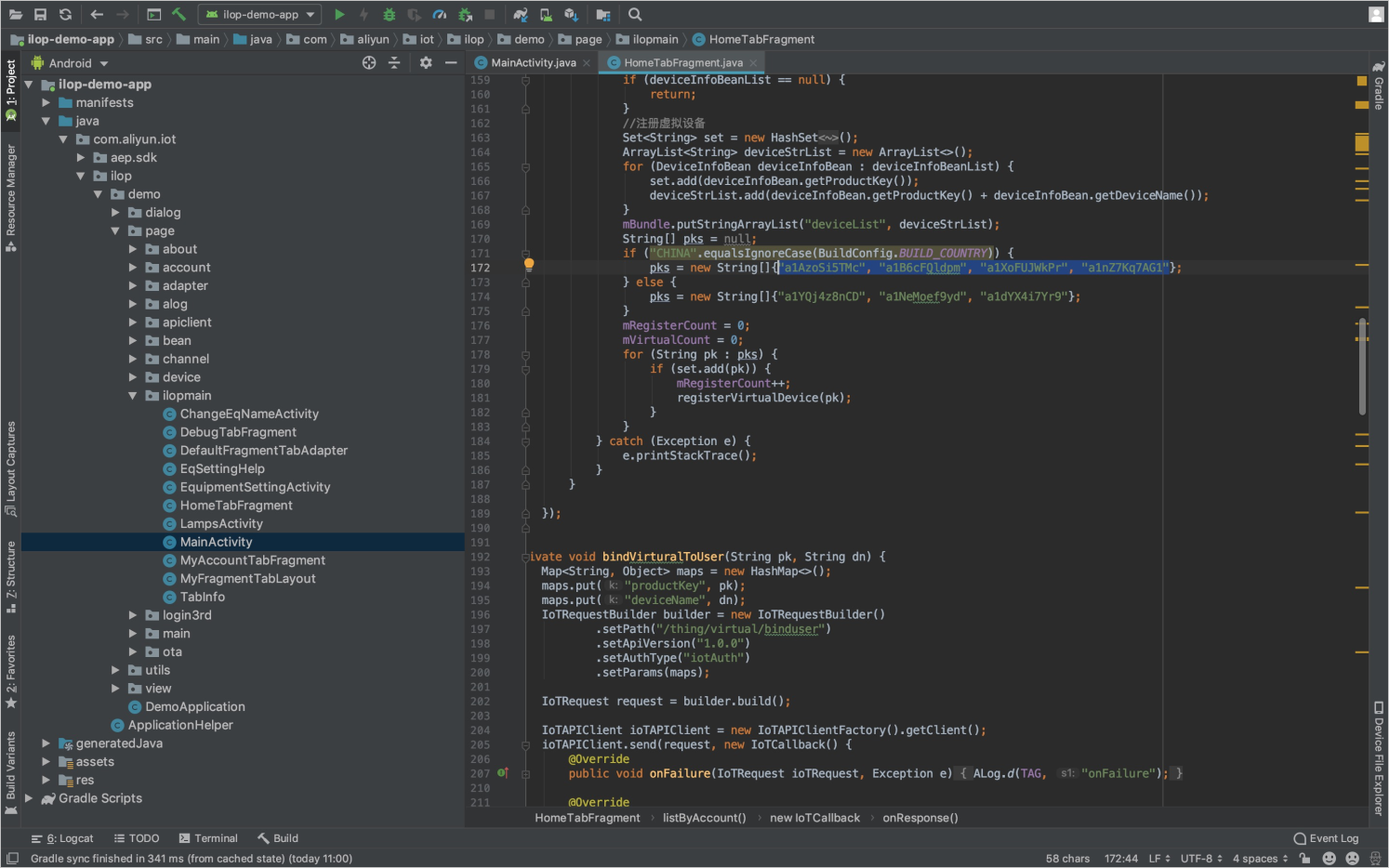Viewport: 1389px width, 868px height.
Task: Click the override gutter icon on line 207
Action: 502,773
